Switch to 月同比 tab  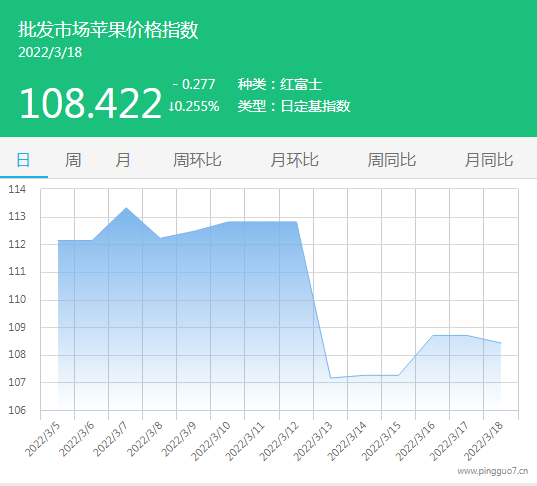tap(489, 160)
